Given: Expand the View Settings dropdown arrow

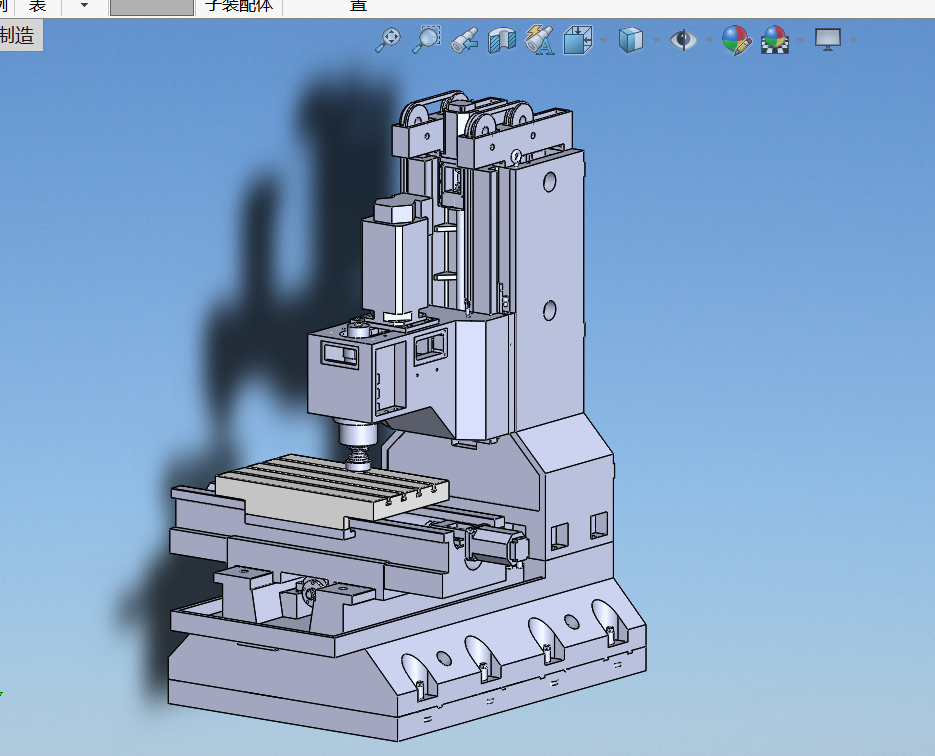Looking at the screenshot, I should 853,41.
